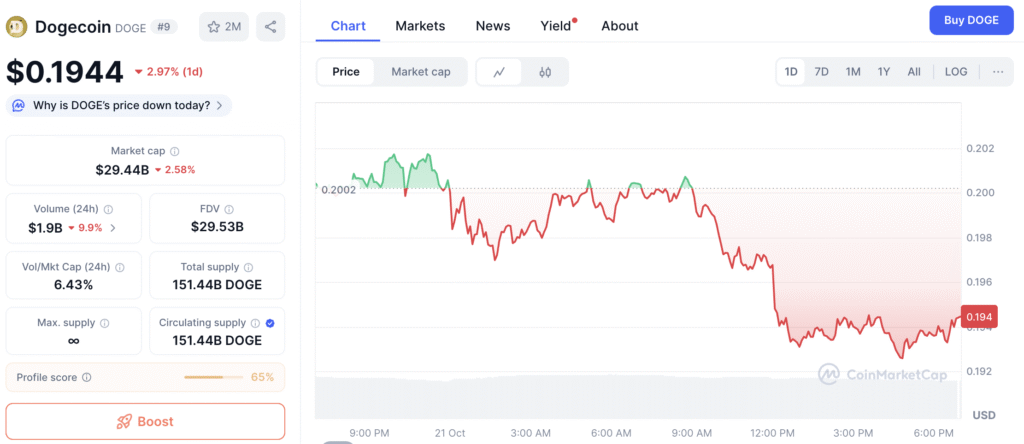The image size is (1024, 444).
Task: Click Max. supply info icon
Action: tap(105, 323)
